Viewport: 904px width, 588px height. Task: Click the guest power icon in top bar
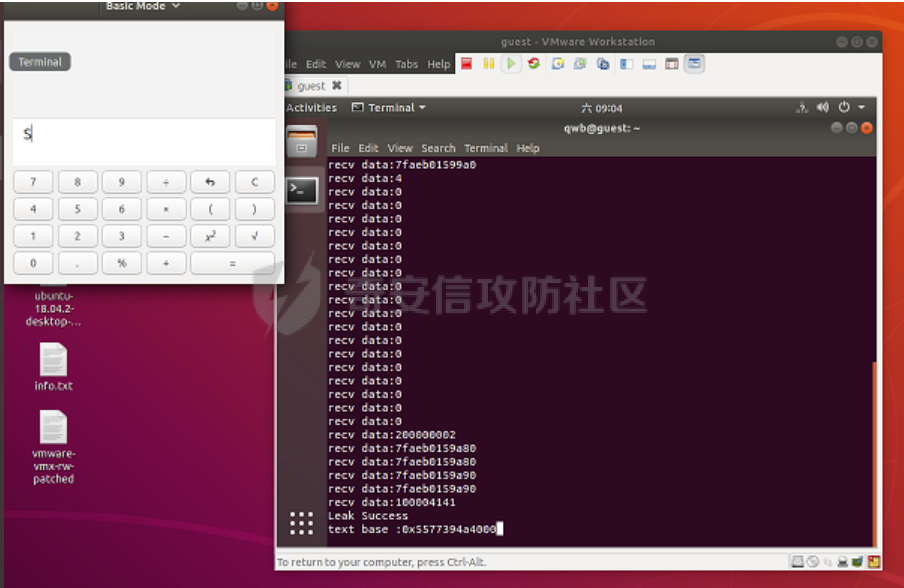pos(844,107)
